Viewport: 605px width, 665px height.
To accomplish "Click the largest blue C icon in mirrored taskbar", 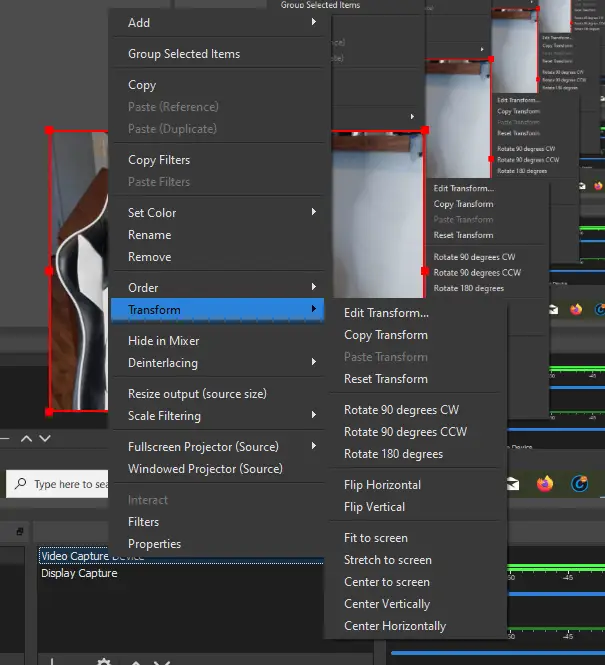I will [580, 483].
